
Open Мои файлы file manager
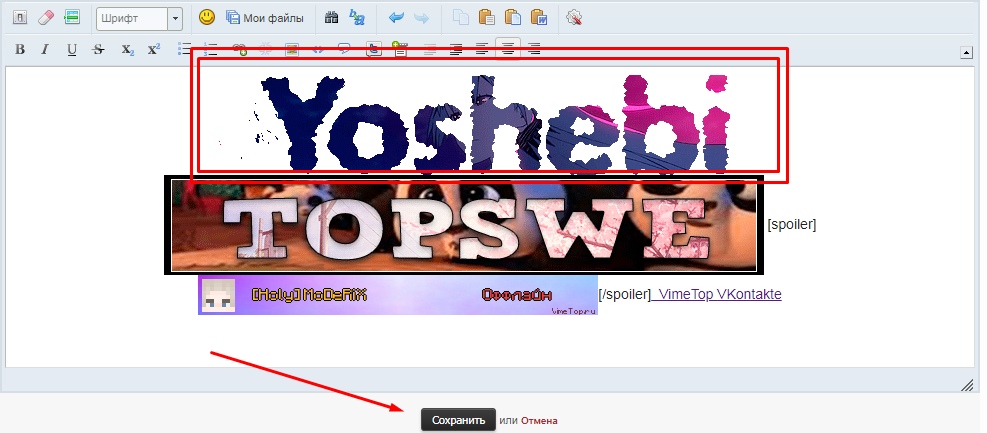[x=265, y=18]
